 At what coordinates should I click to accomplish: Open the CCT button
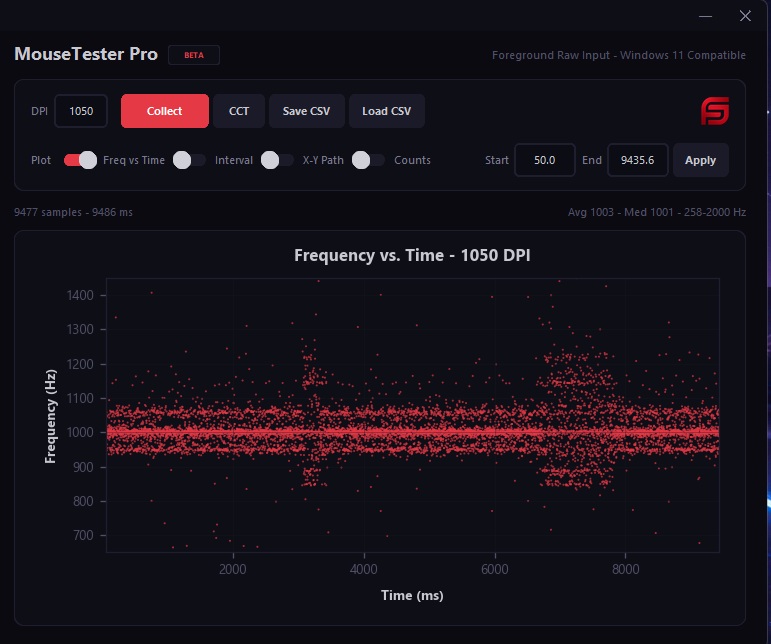point(239,111)
